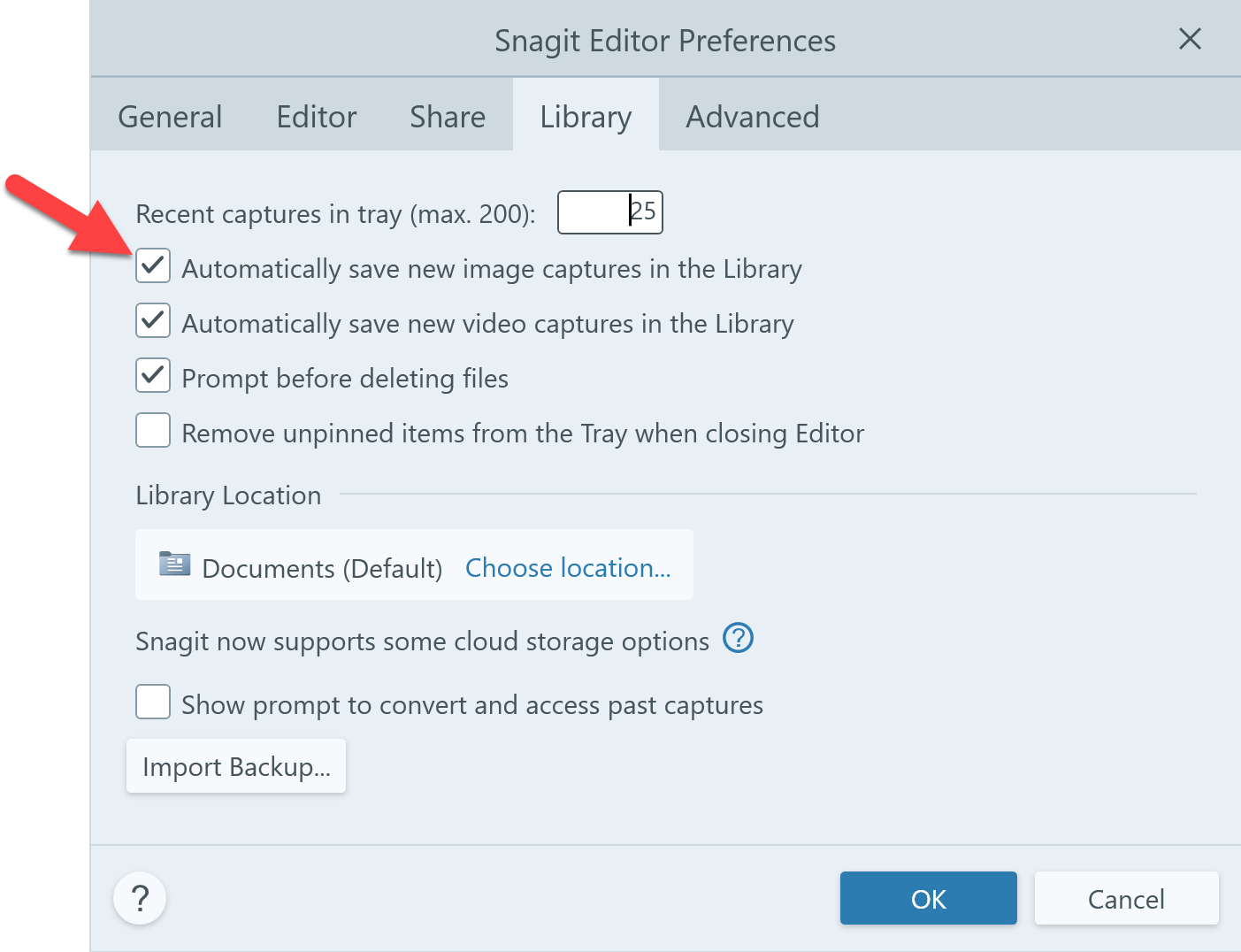This screenshot has width=1241, height=952.
Task: Check Show prompt to convert past captures
Action: pyautogui.click(x=153, y=702)
